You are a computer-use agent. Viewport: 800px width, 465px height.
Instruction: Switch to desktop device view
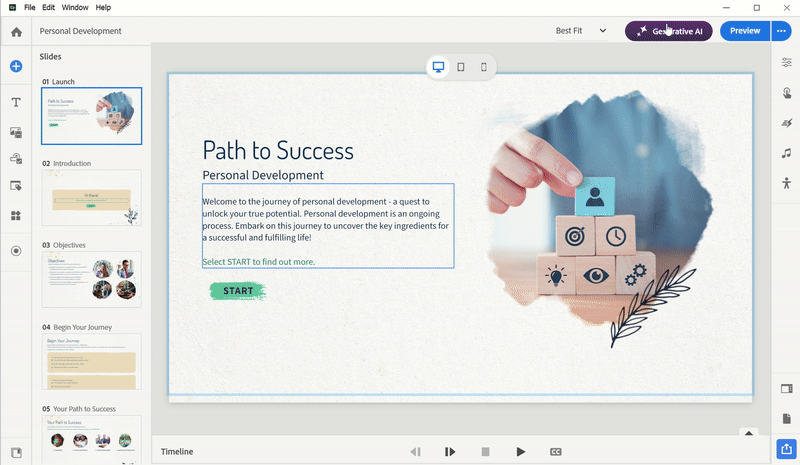[438, 67]
